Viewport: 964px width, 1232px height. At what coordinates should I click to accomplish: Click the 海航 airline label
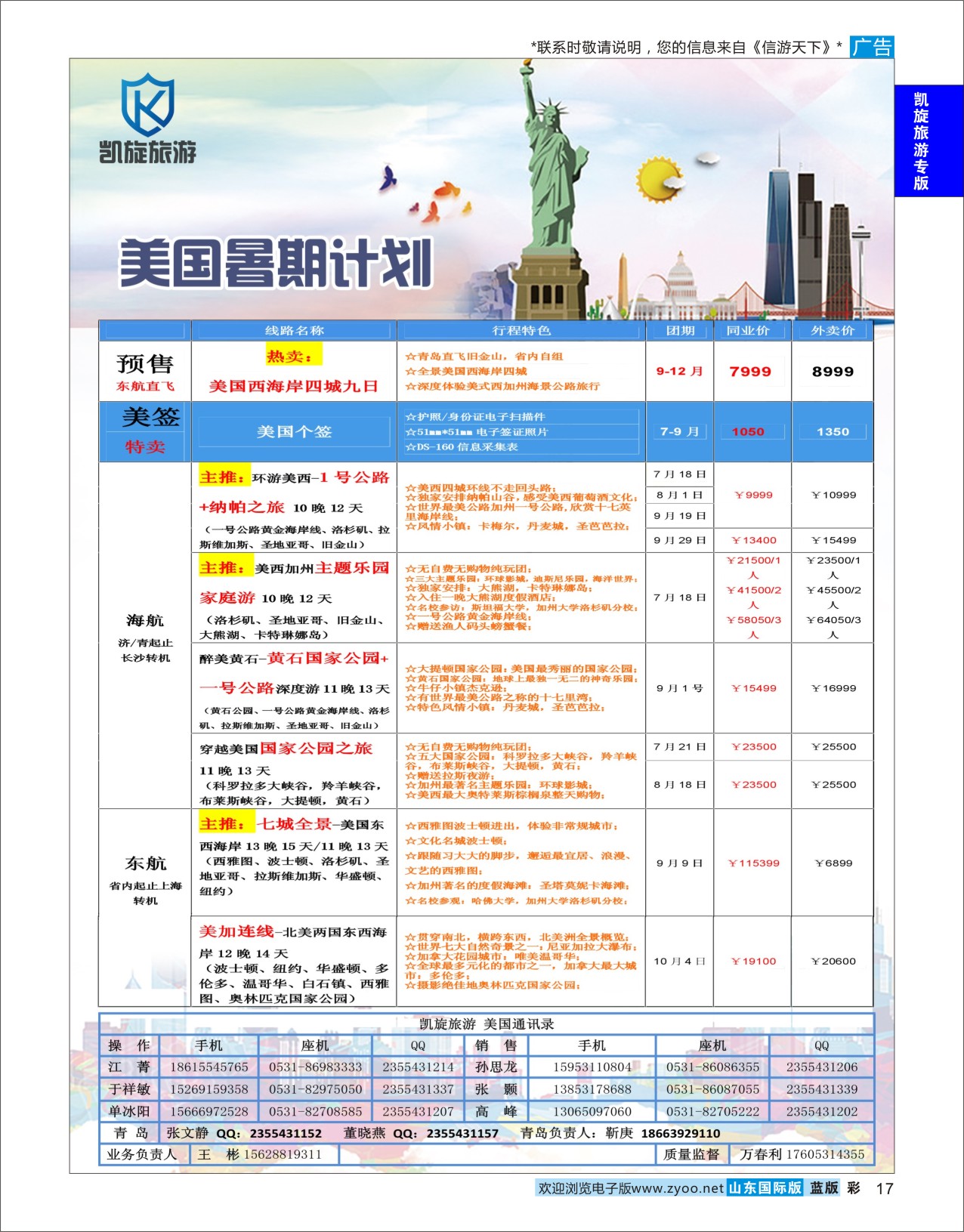pos(145,620)
